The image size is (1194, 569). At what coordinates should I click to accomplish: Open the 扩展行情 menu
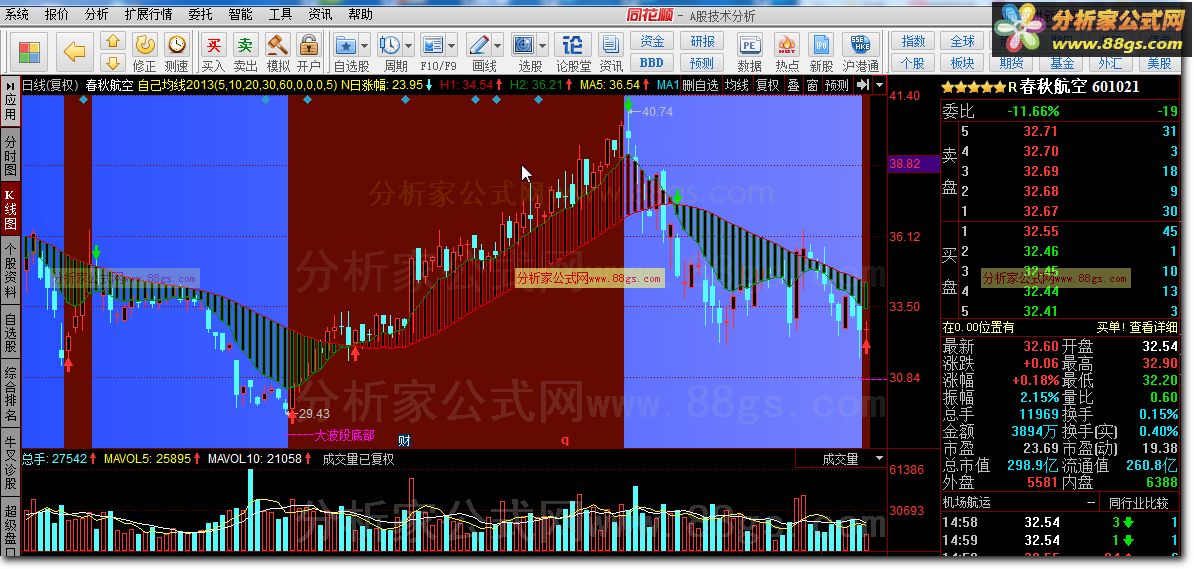pos(148,14)
